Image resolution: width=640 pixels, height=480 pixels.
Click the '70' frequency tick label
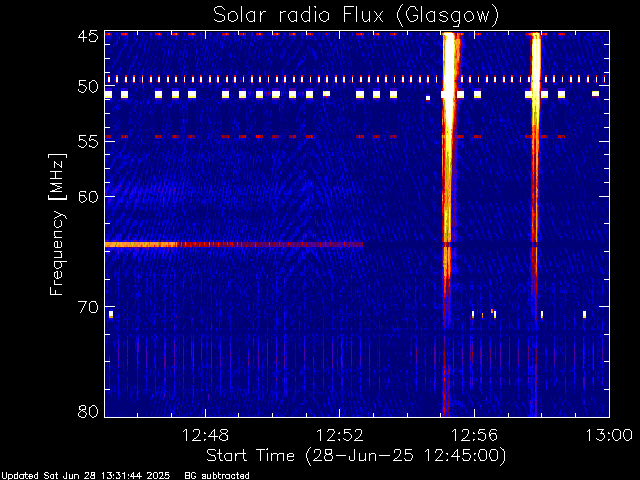[88, 307]
